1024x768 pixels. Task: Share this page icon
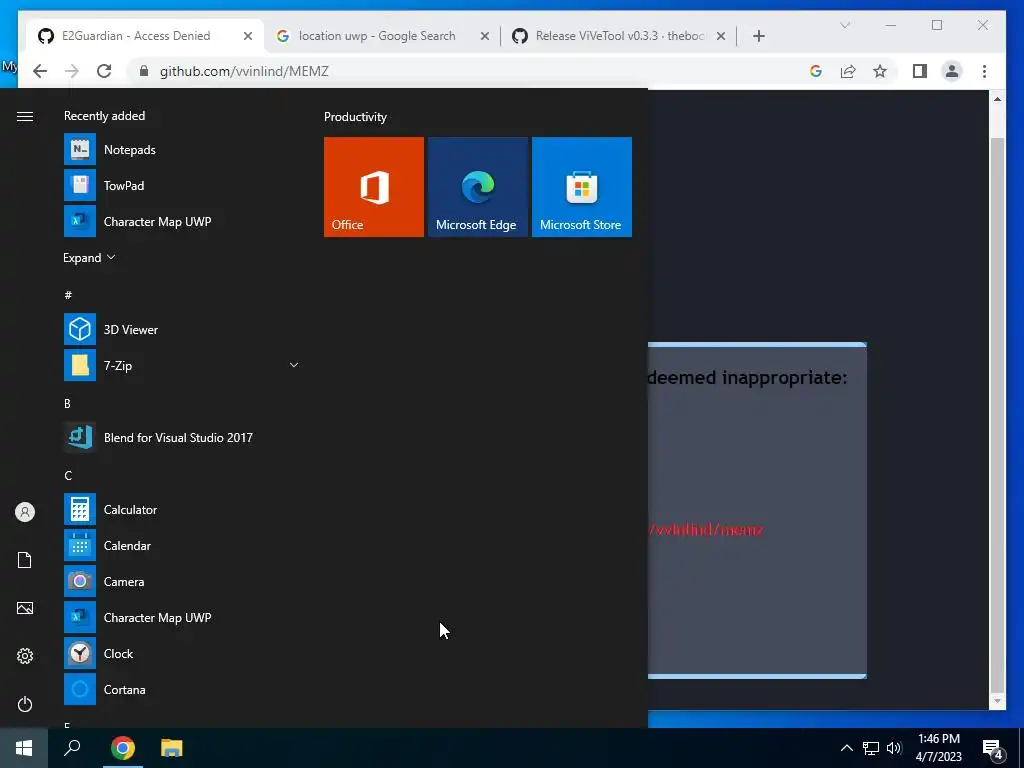(x=848, y=71)
